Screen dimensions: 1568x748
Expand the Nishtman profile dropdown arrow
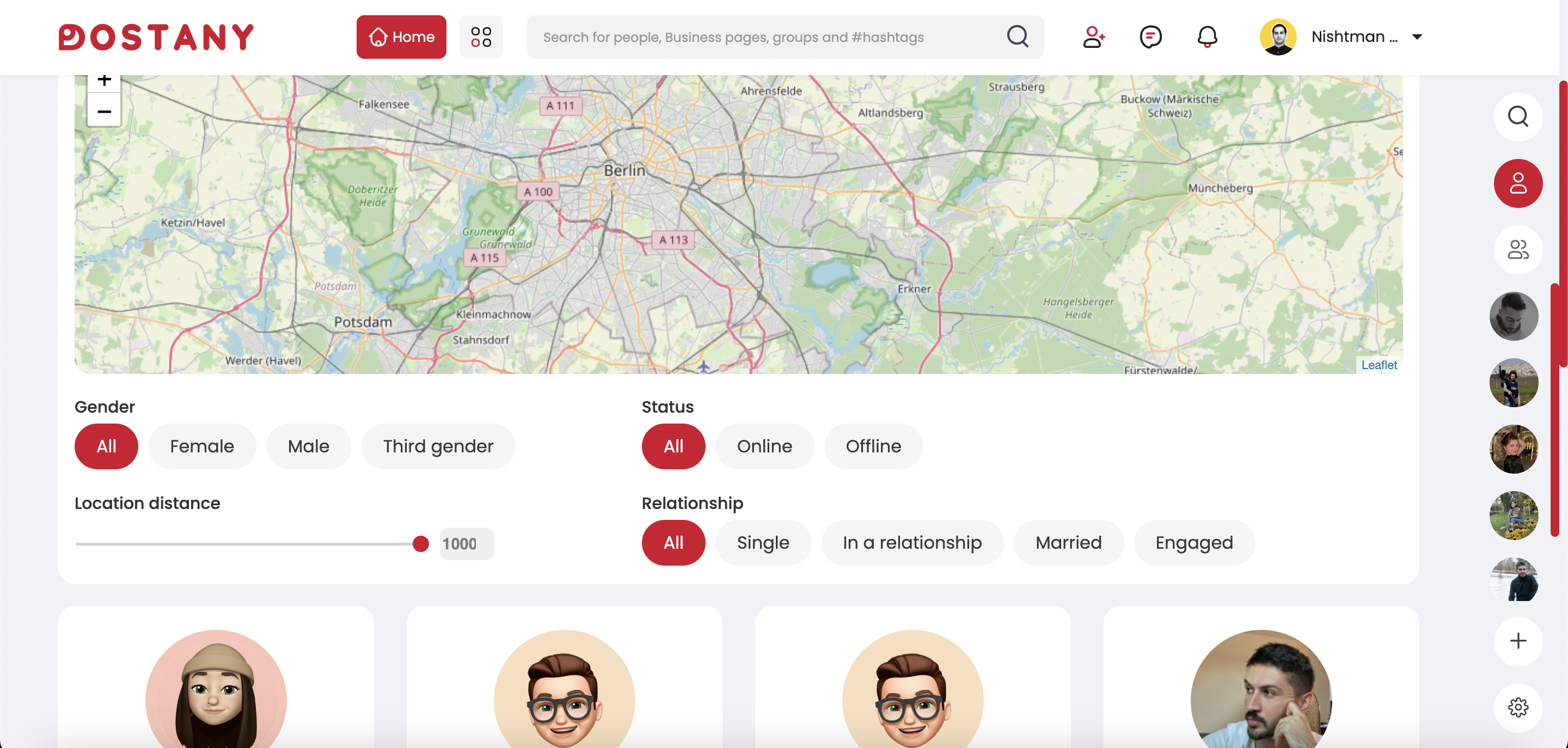click(x=1417, y=37)
